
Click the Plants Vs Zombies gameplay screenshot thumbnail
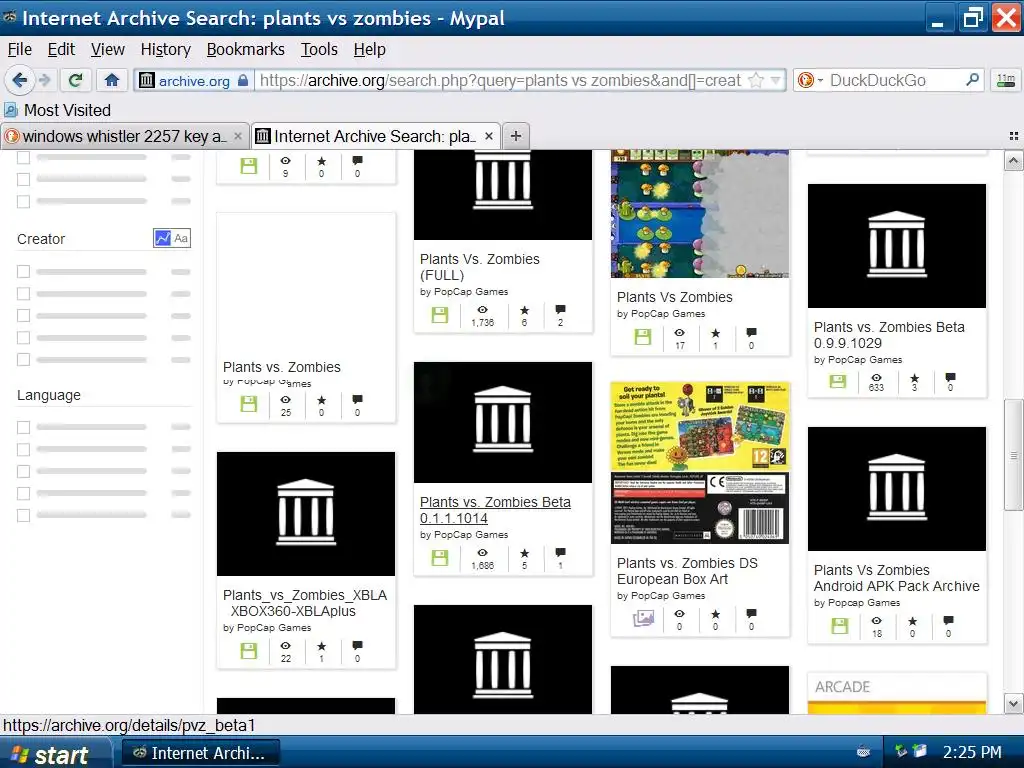[x=699, y=214]
